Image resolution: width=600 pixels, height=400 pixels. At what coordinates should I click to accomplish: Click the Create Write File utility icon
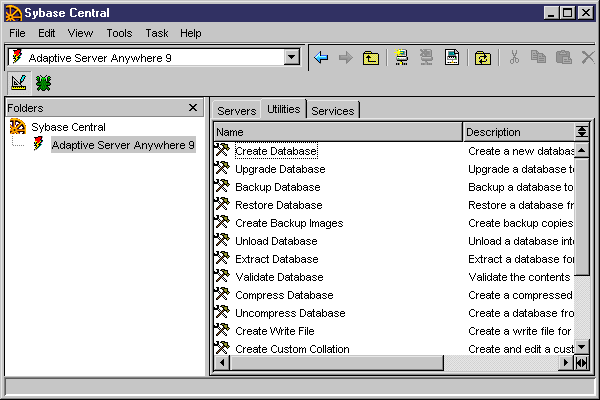222,330
